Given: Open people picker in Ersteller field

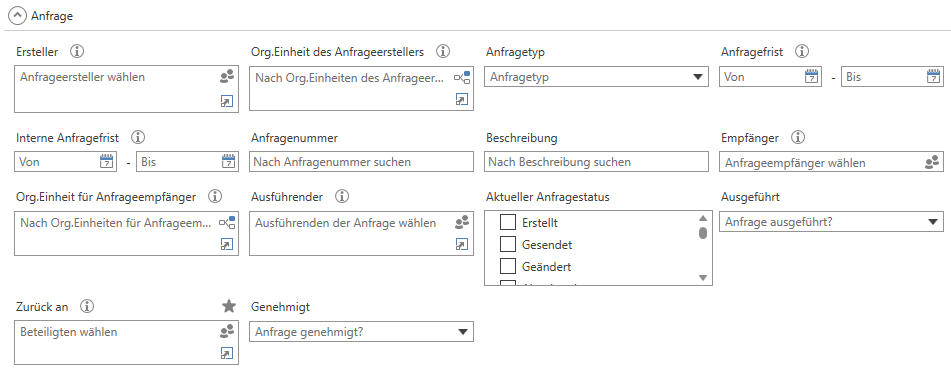Looking at the screenshot, I should 227,77.
